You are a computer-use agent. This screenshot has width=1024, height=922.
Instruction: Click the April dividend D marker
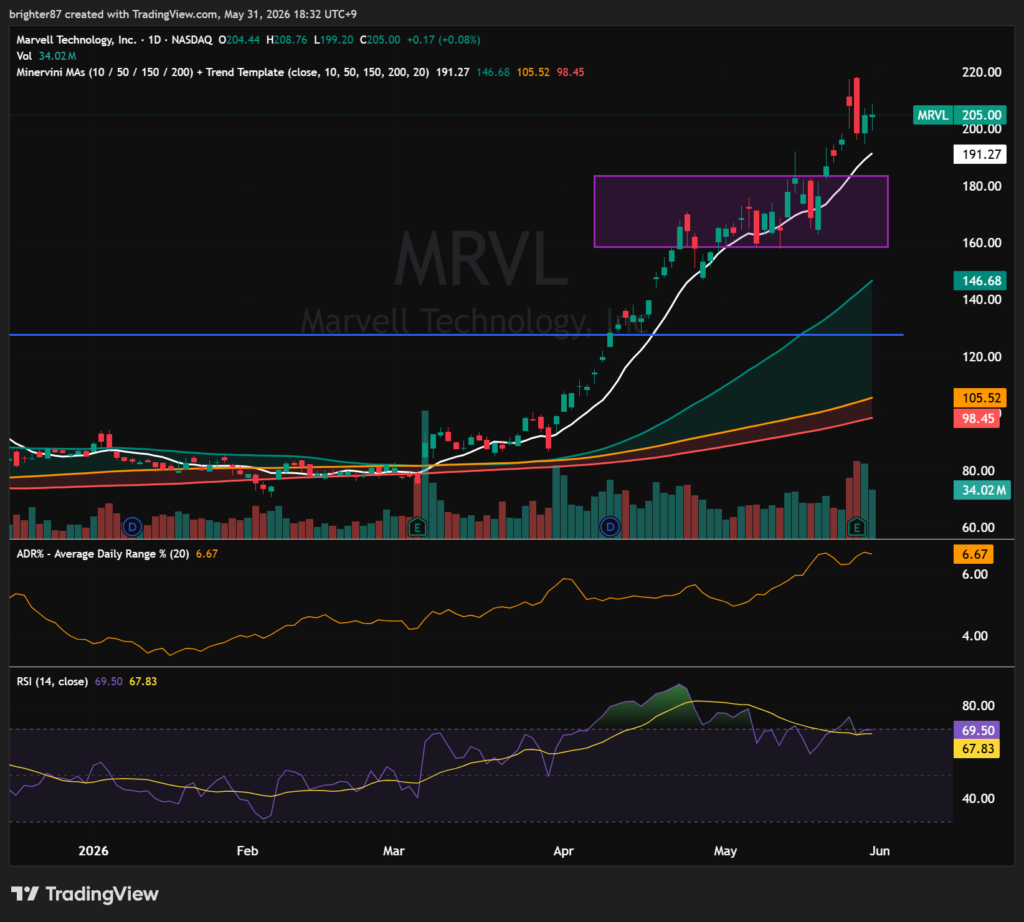[610, 526]
